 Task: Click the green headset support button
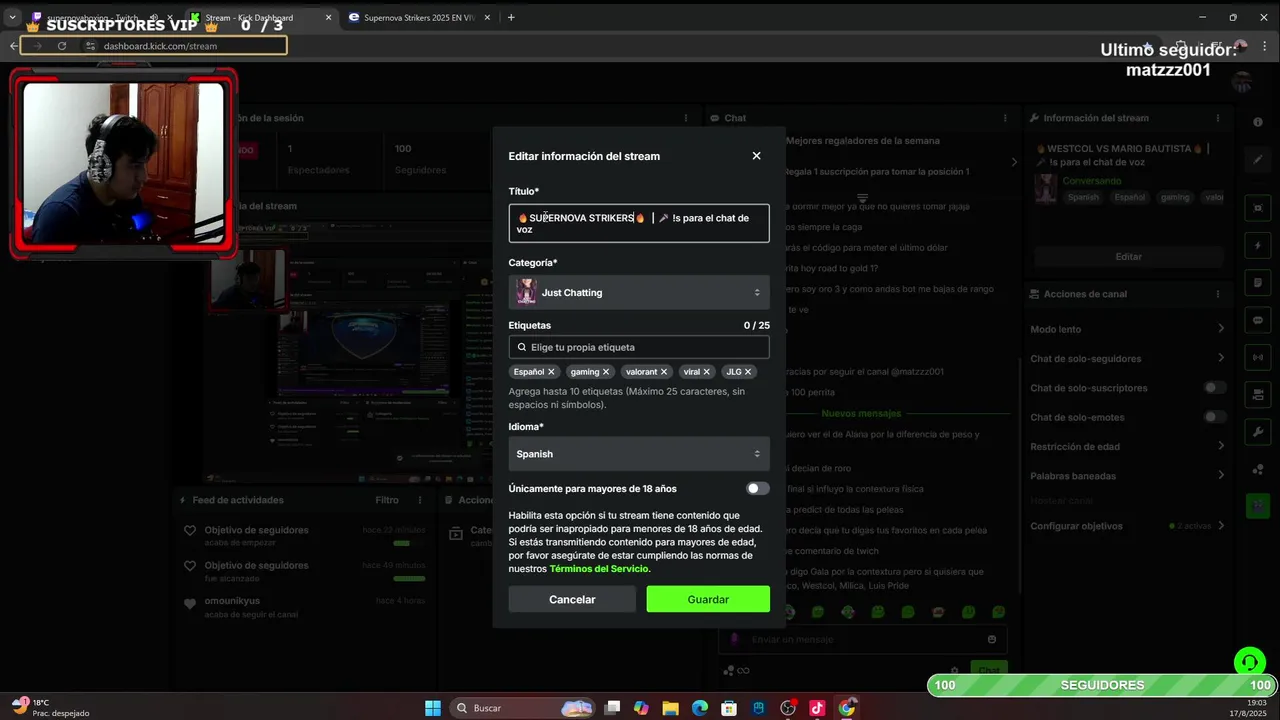pos(1249,662)
